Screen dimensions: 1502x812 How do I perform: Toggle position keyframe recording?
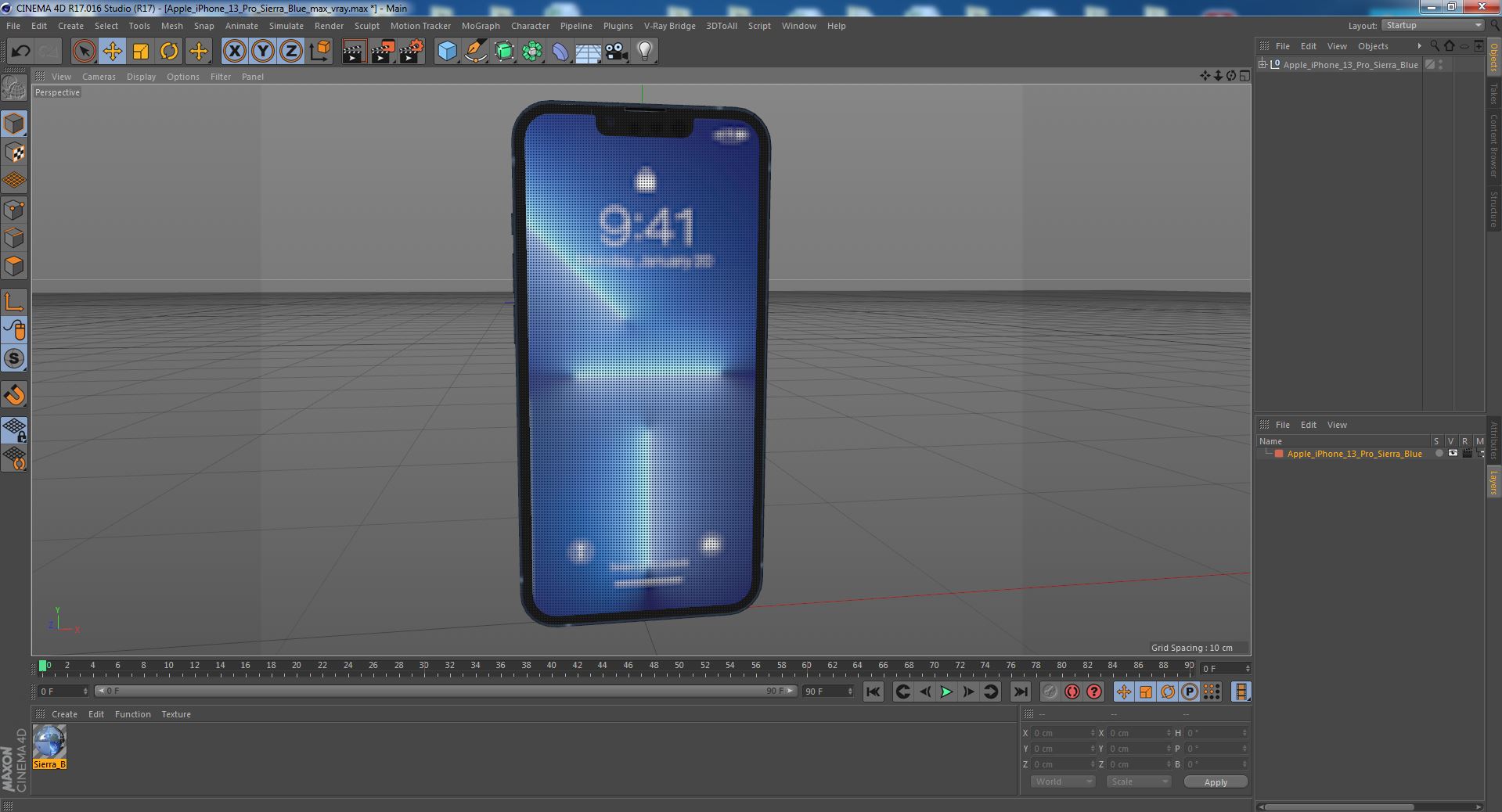[x=1124, y=692]
